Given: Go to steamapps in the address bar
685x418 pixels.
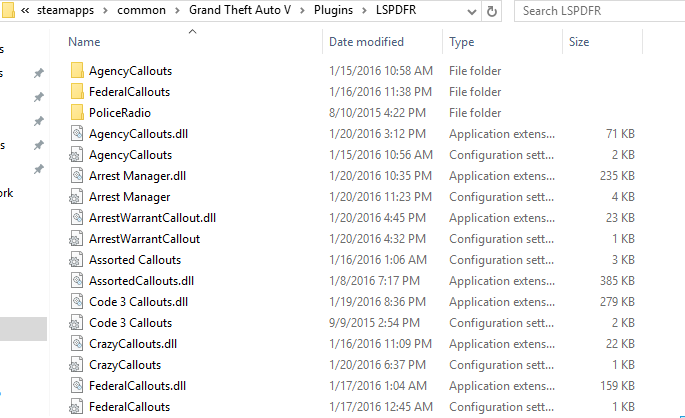Looking at the screenshot, I should coord(65,10).
